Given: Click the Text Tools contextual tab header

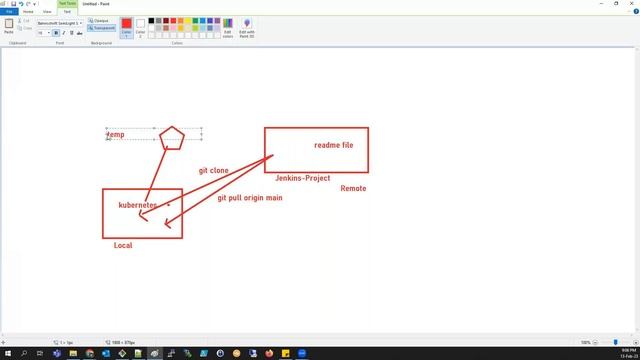Looking at the screenshot, I should coord(67,3).
